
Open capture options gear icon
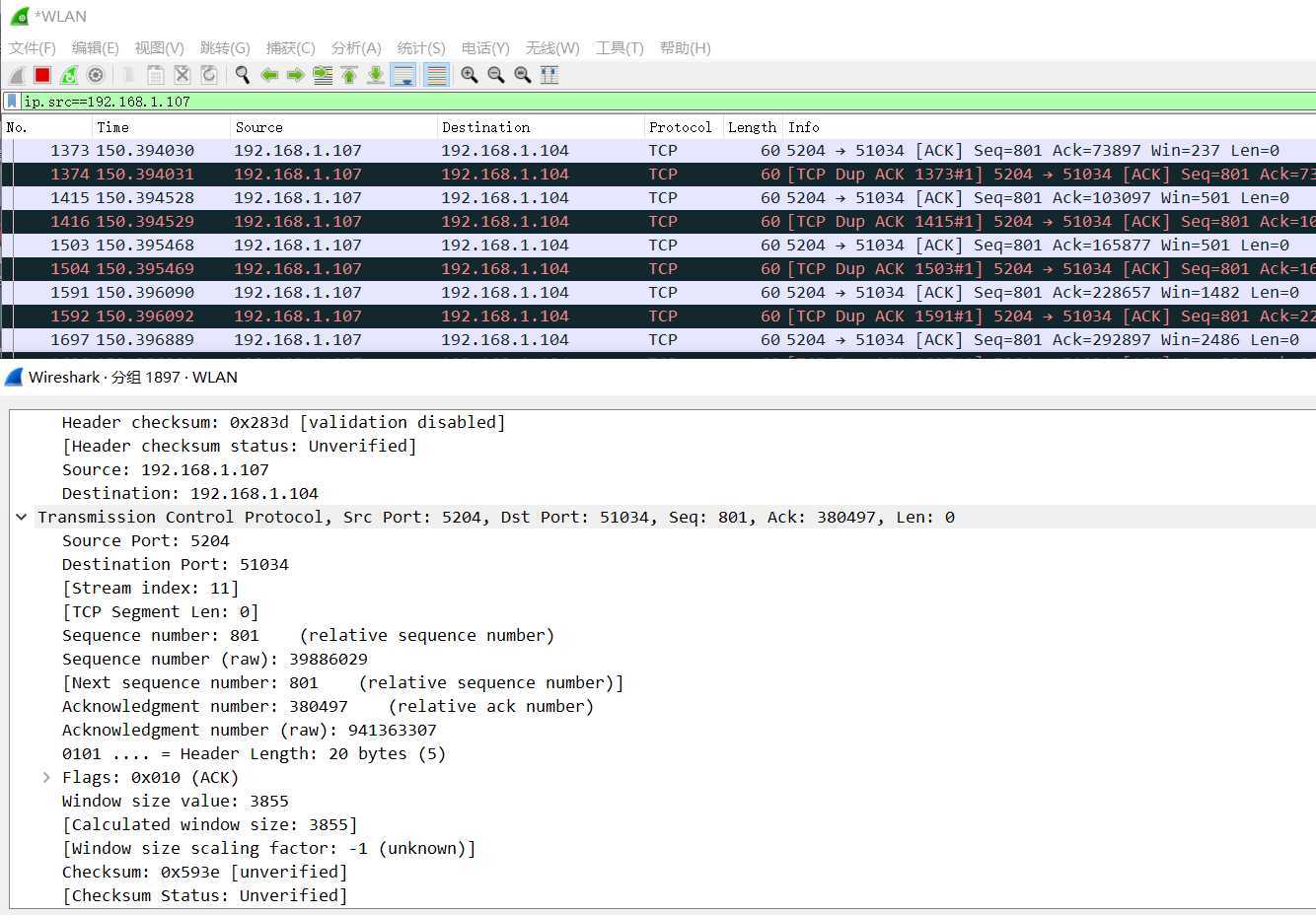pyautogui.click(x=96, y=75)
